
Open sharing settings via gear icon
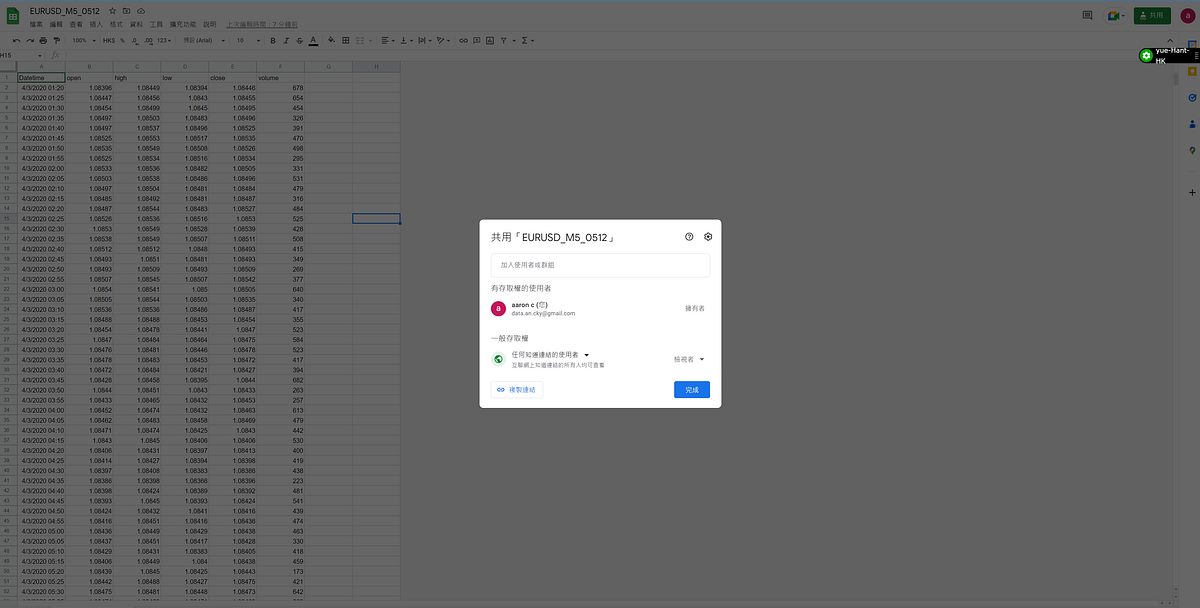pos(708,236)
